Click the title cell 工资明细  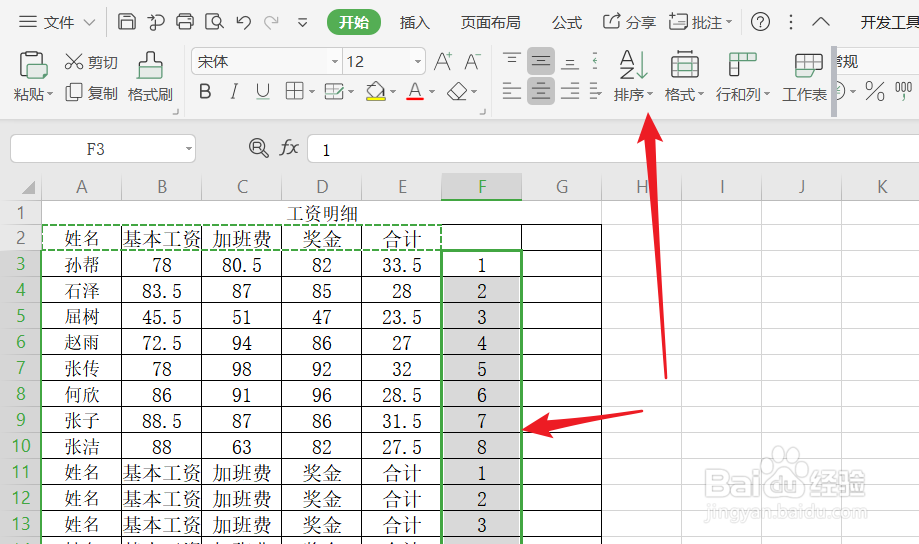click(x=322, y=213)
